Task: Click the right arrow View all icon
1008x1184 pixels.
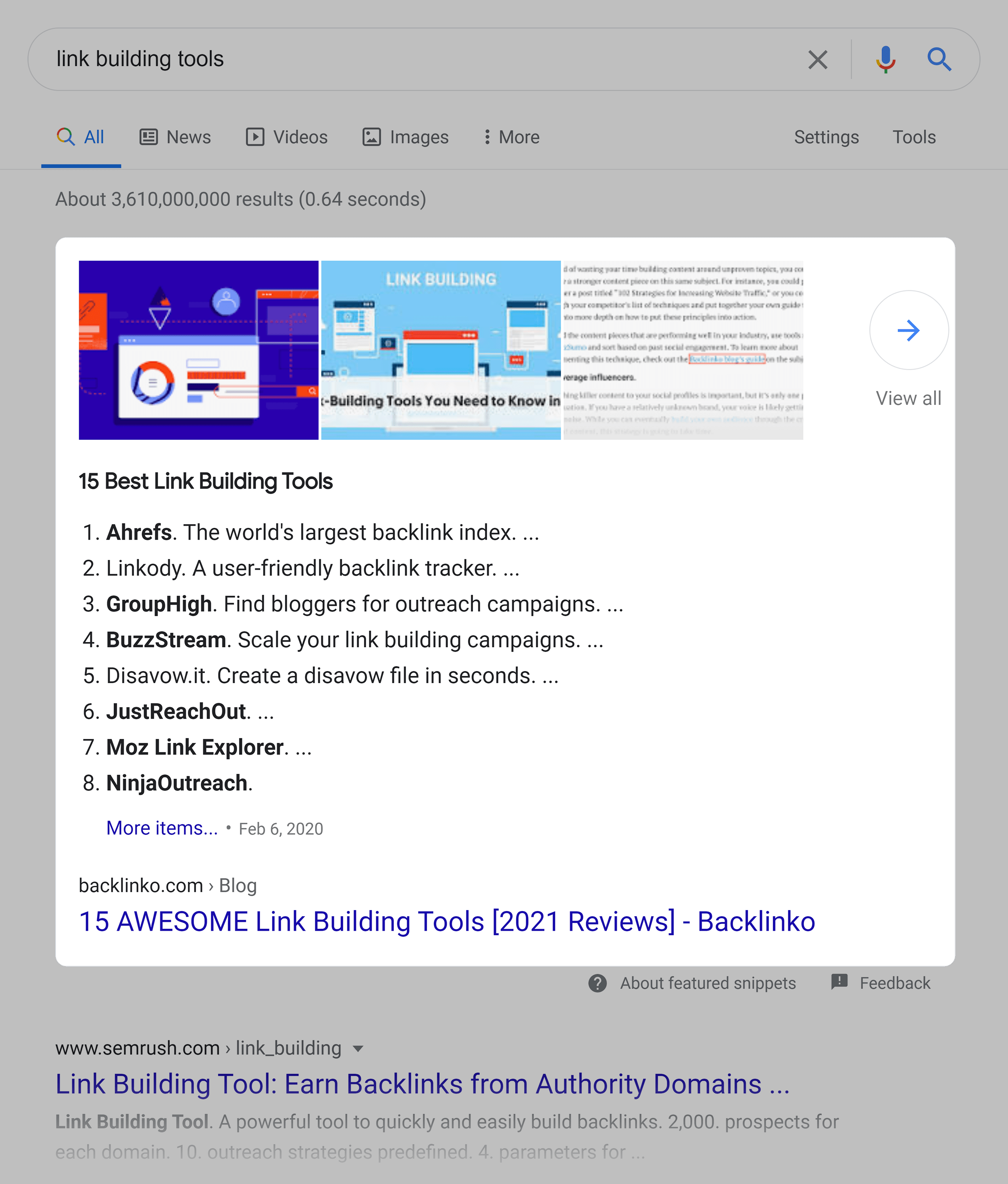Action: point(907,330)
